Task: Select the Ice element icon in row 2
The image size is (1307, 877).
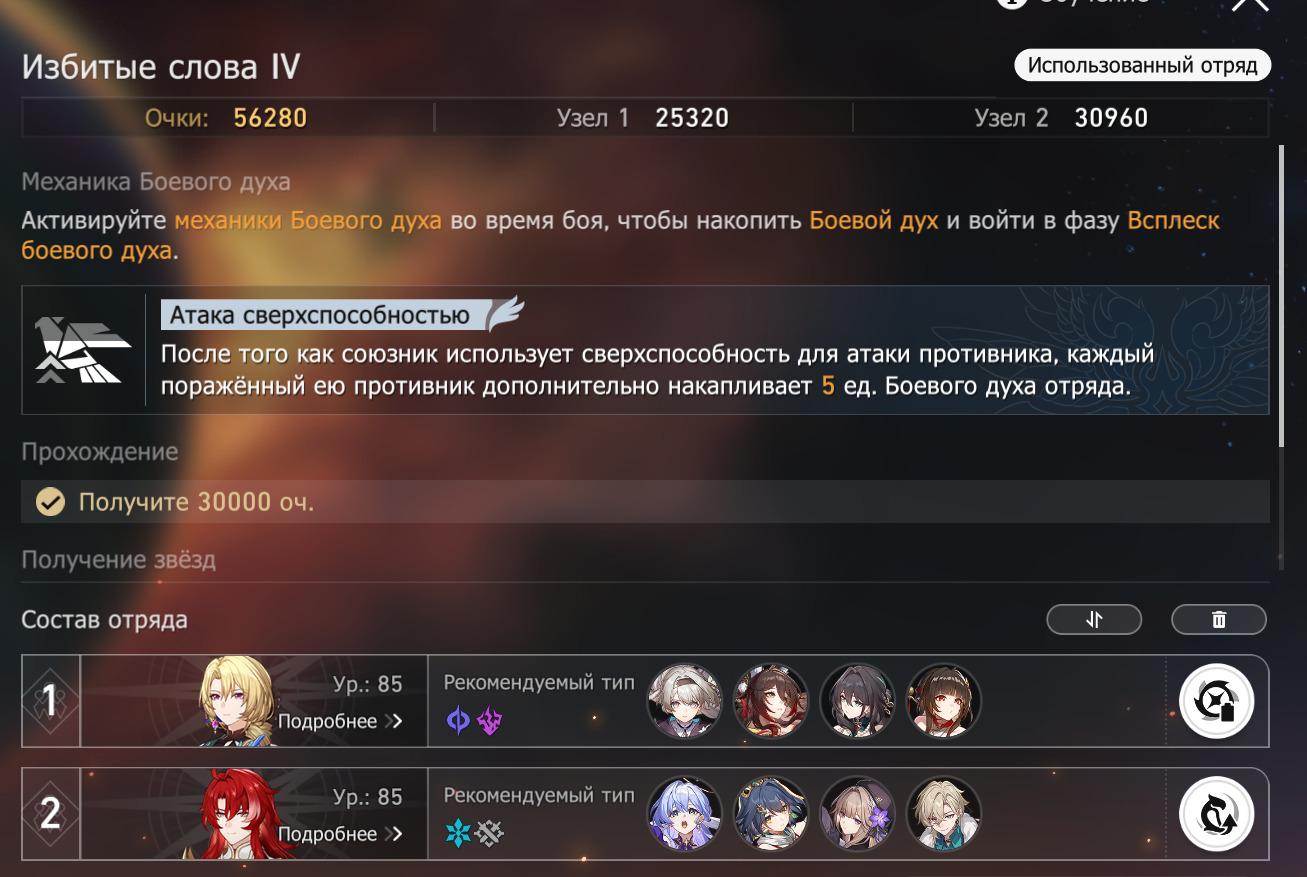Action: 458,833
